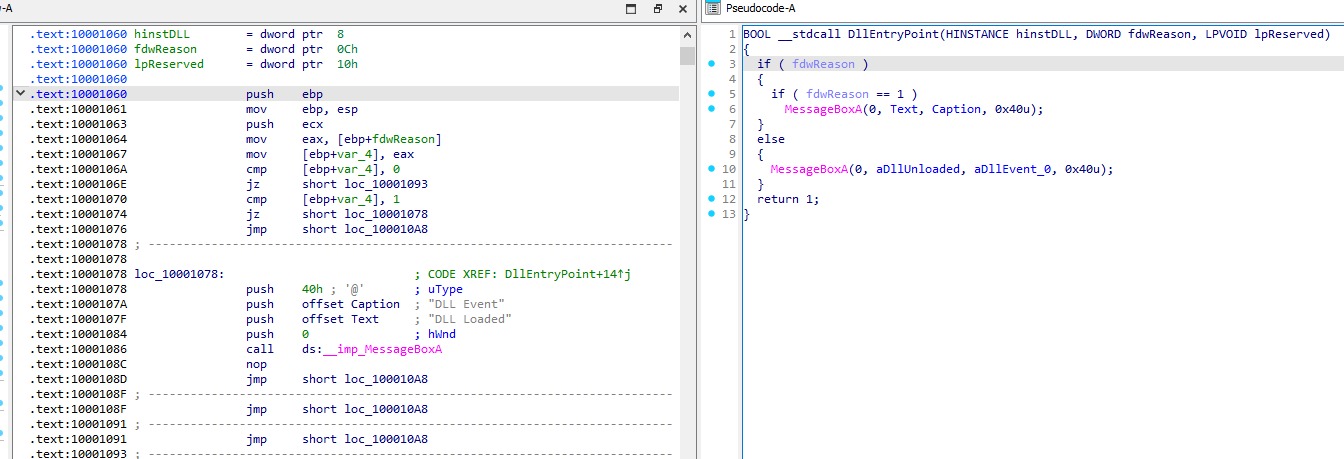Toggle breakpoint dot on pseudocode line 3

(x=711, y=64)
